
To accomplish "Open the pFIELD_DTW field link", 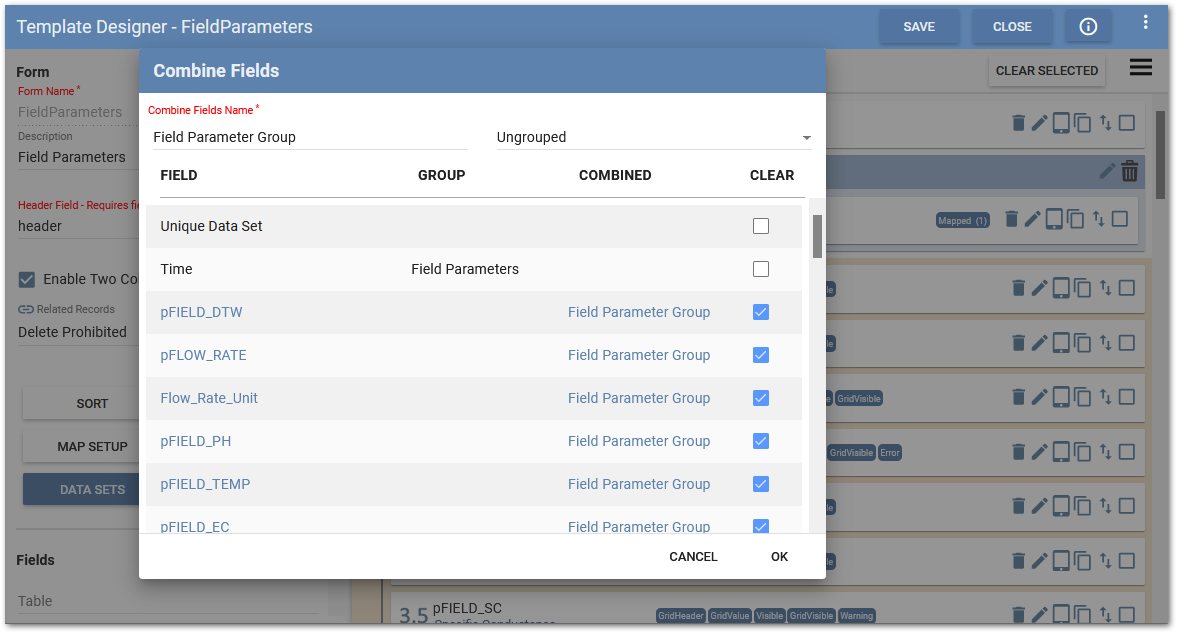I will coord(203,312).
